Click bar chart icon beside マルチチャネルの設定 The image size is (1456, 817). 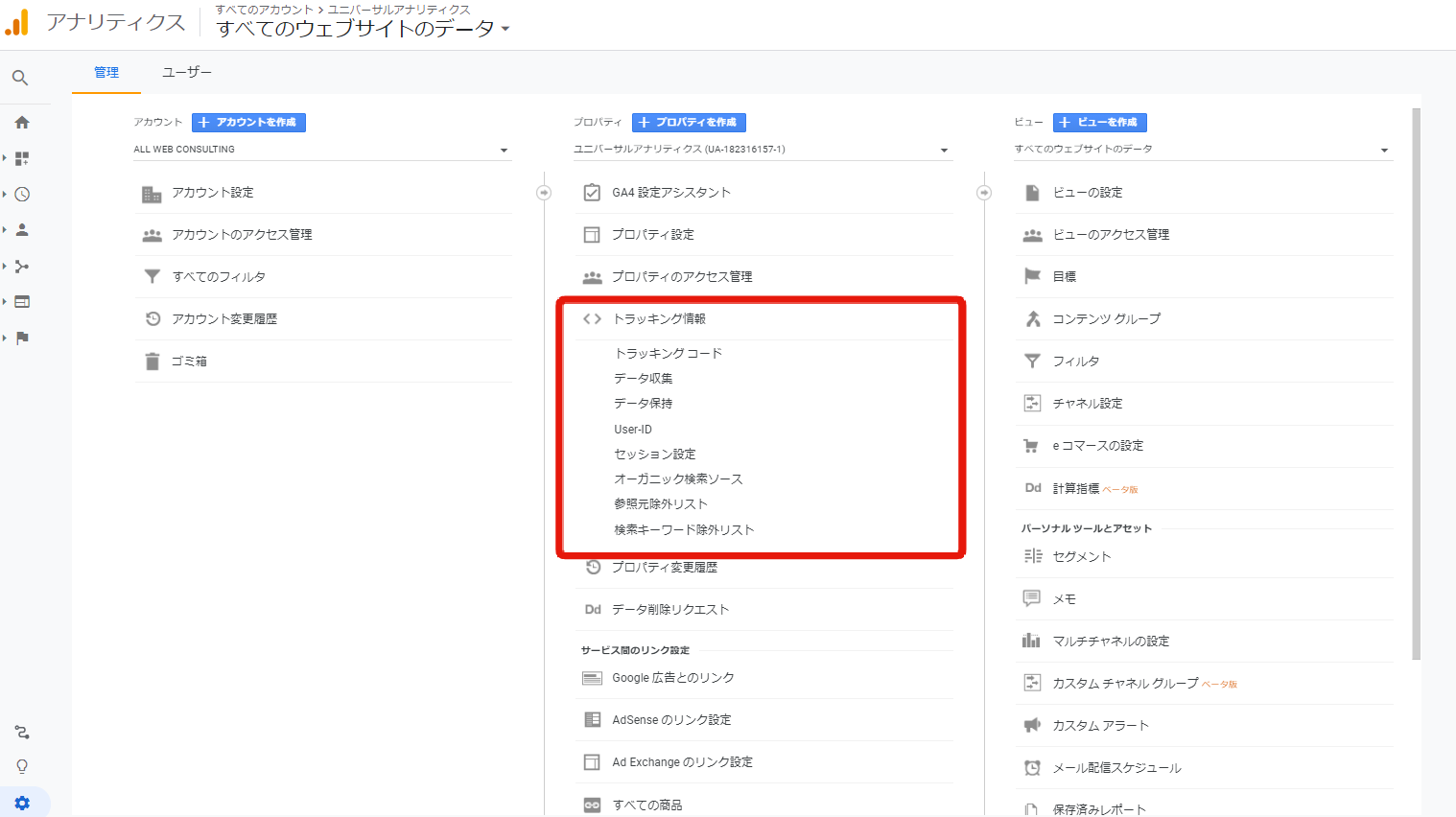click(1032, 641)
